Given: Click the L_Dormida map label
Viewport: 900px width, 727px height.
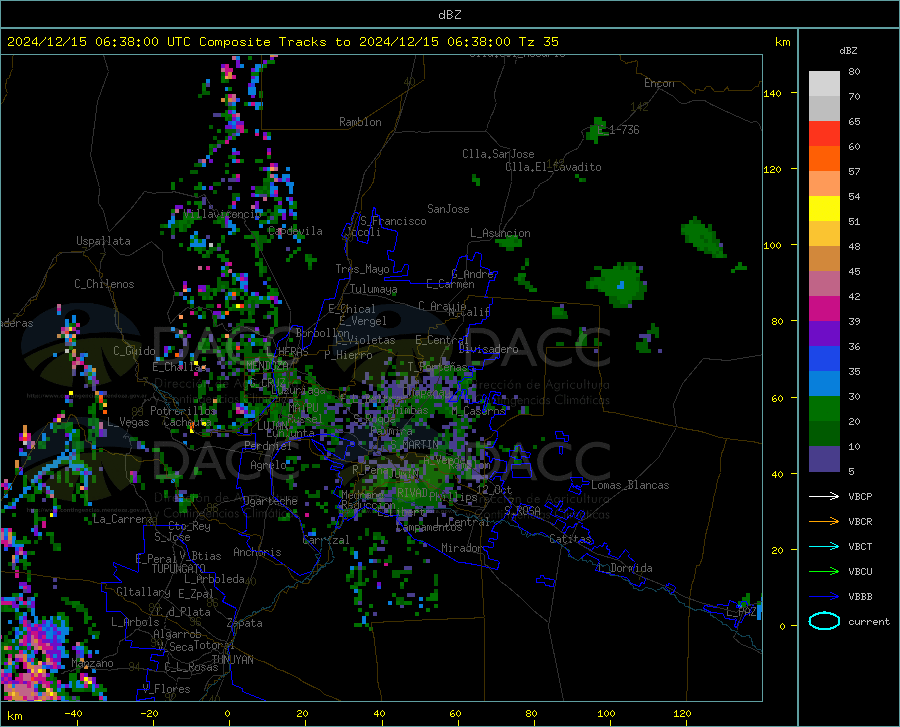Looking at the screenshot, I should (x=624, y=568).
